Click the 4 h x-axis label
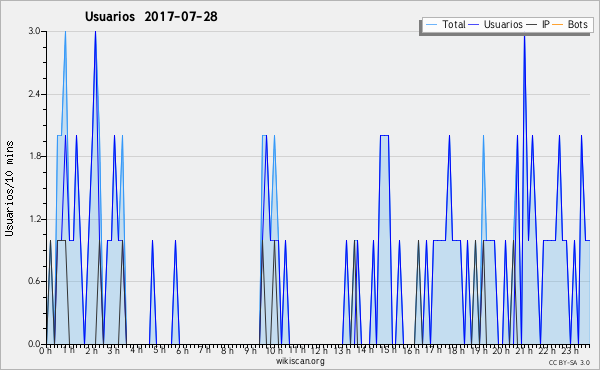Image resolution: width=600 pixels, height=370 pixels. pos(137,350)
